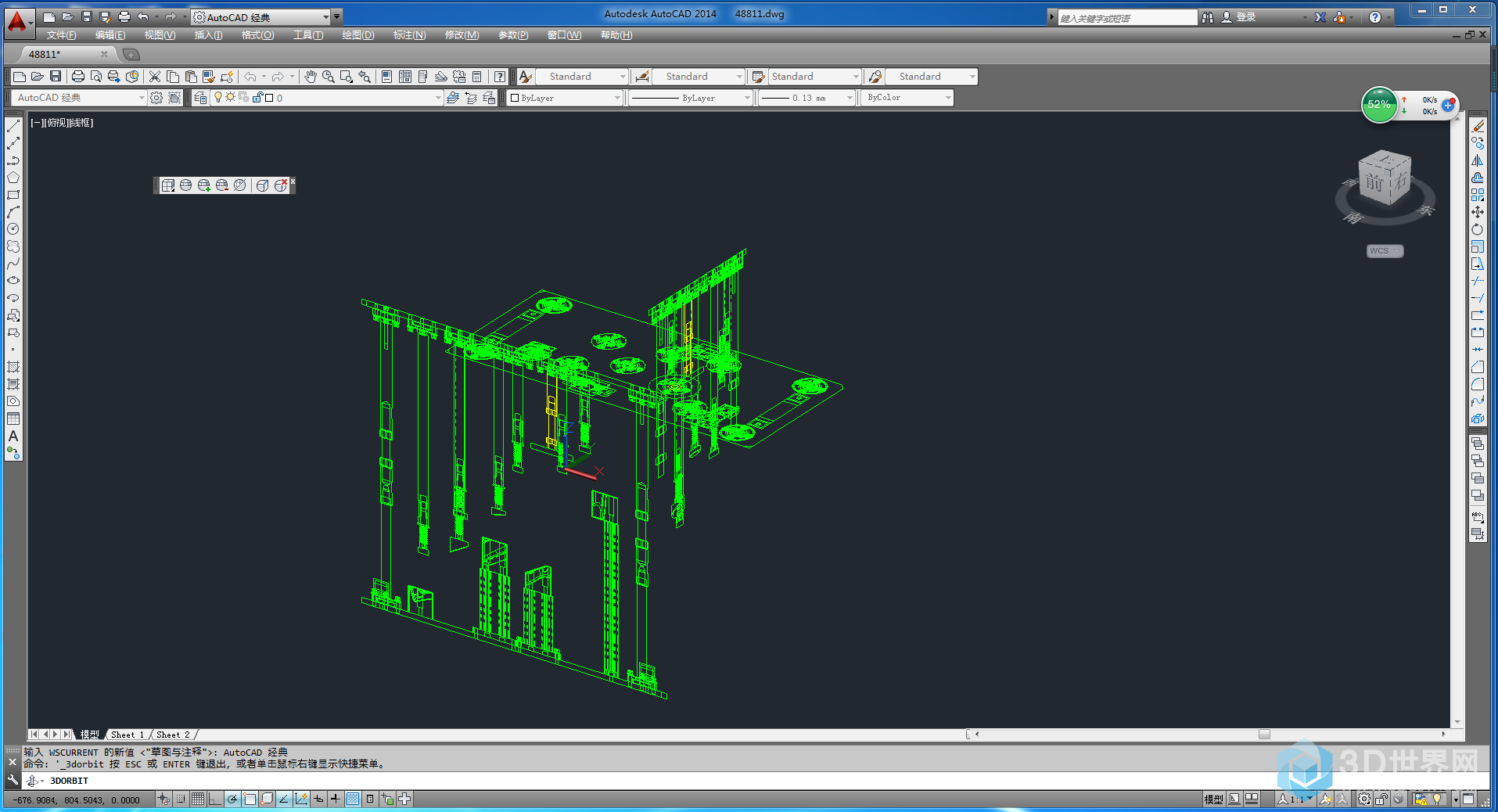Select the Rotate tool in modify toolbar
This screenshot has height=812, width=1498.
point(1478,229)
